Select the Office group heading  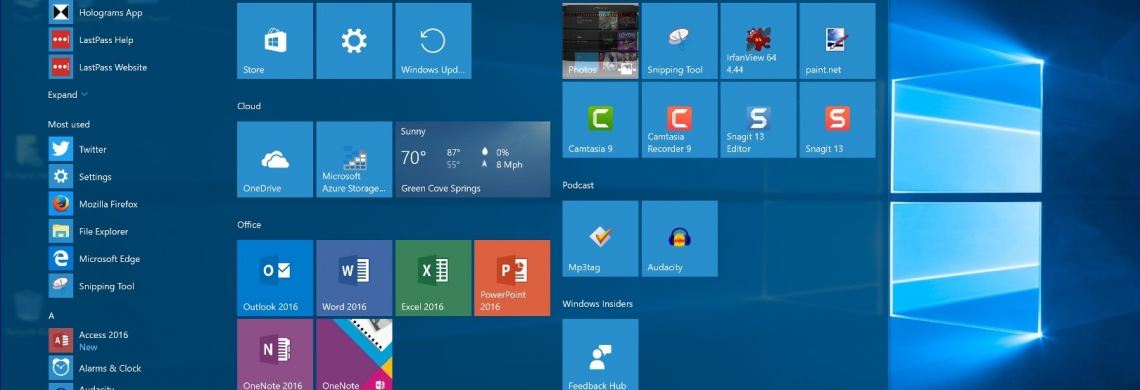(x=249, y=225)
